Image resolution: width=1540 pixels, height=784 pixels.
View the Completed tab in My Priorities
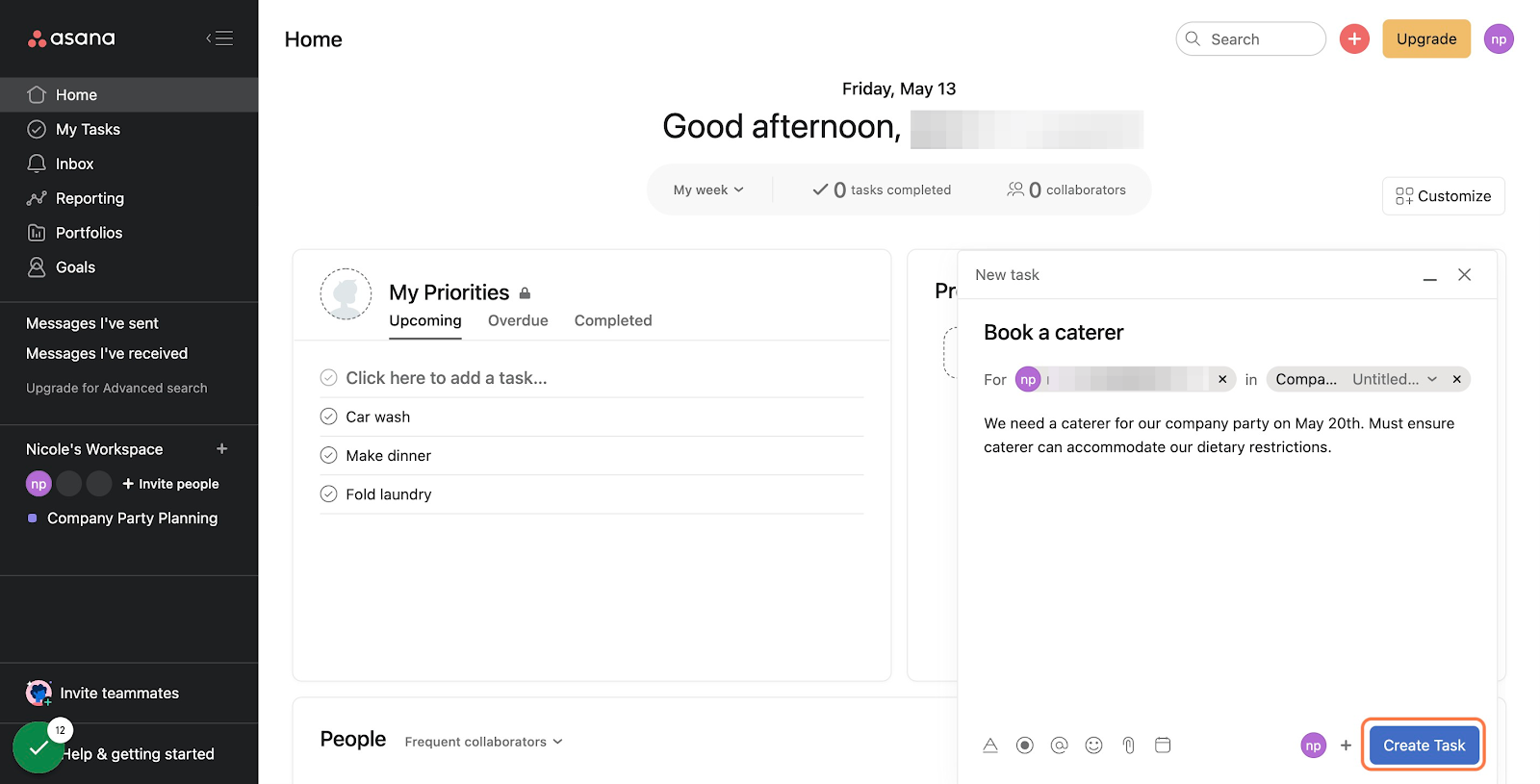coord(613,320)
